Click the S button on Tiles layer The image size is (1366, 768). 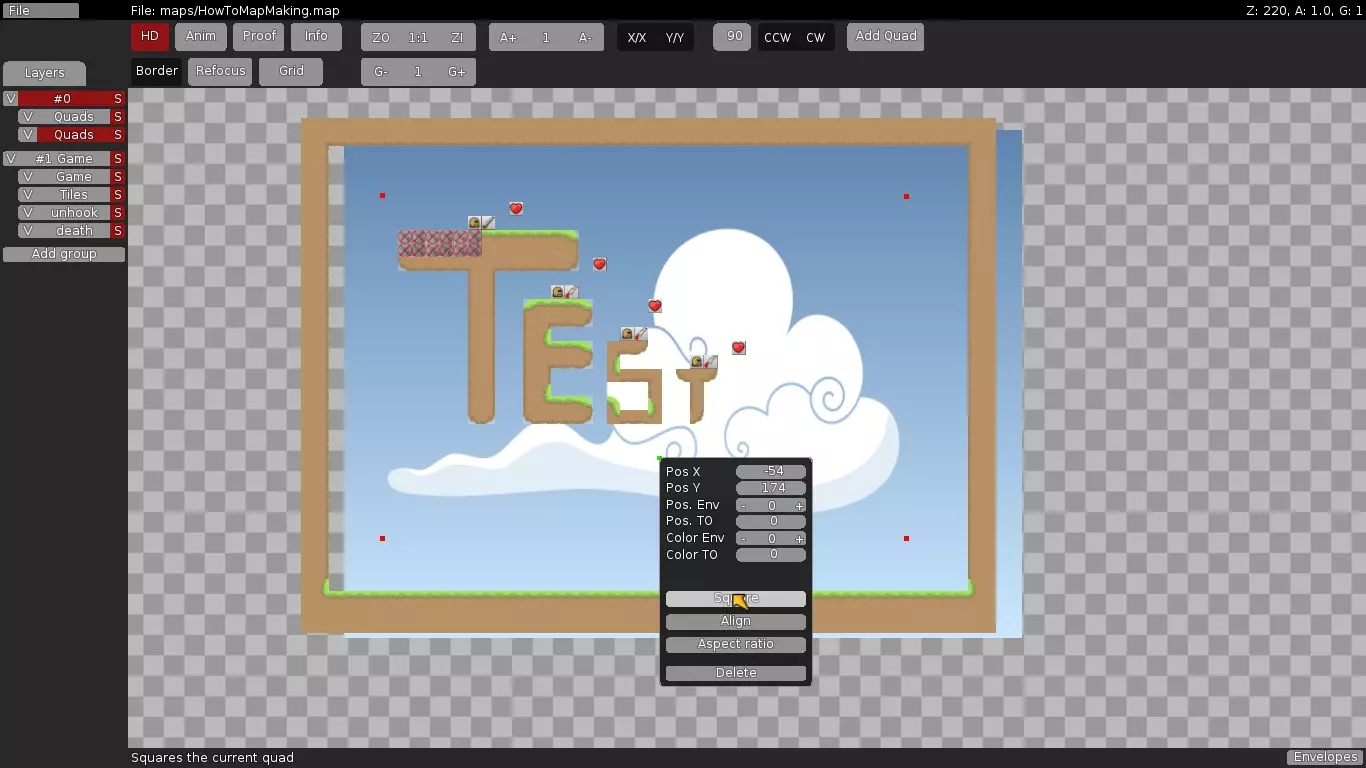[118, 195]
